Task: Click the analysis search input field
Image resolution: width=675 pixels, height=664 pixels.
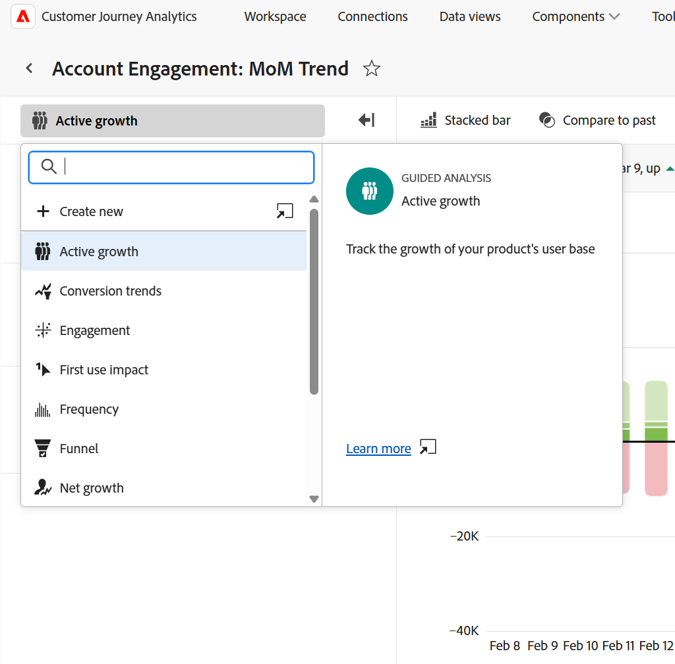Action: point(171,167)
